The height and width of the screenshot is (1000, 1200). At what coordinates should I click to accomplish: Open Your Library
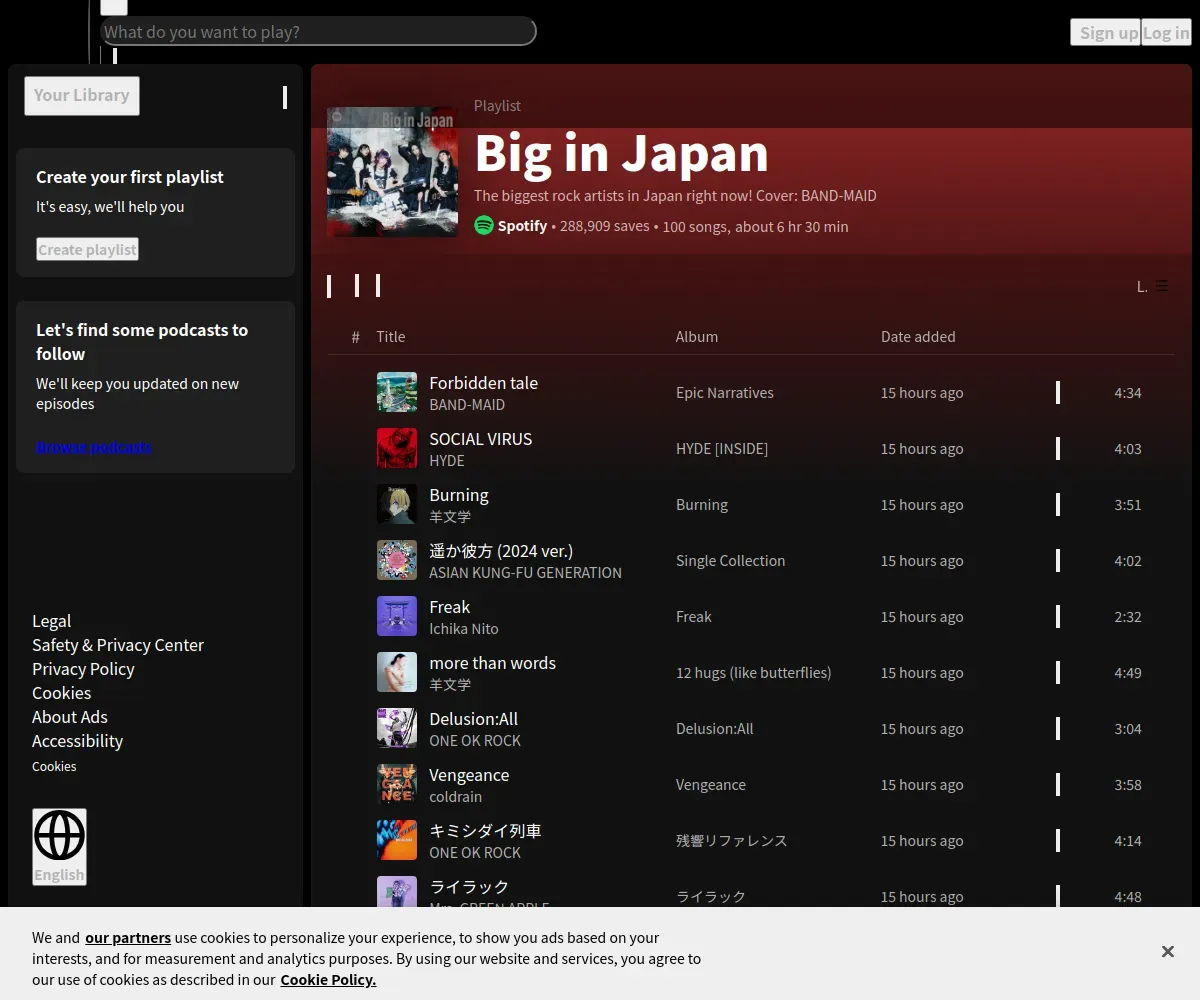(82, 95)
